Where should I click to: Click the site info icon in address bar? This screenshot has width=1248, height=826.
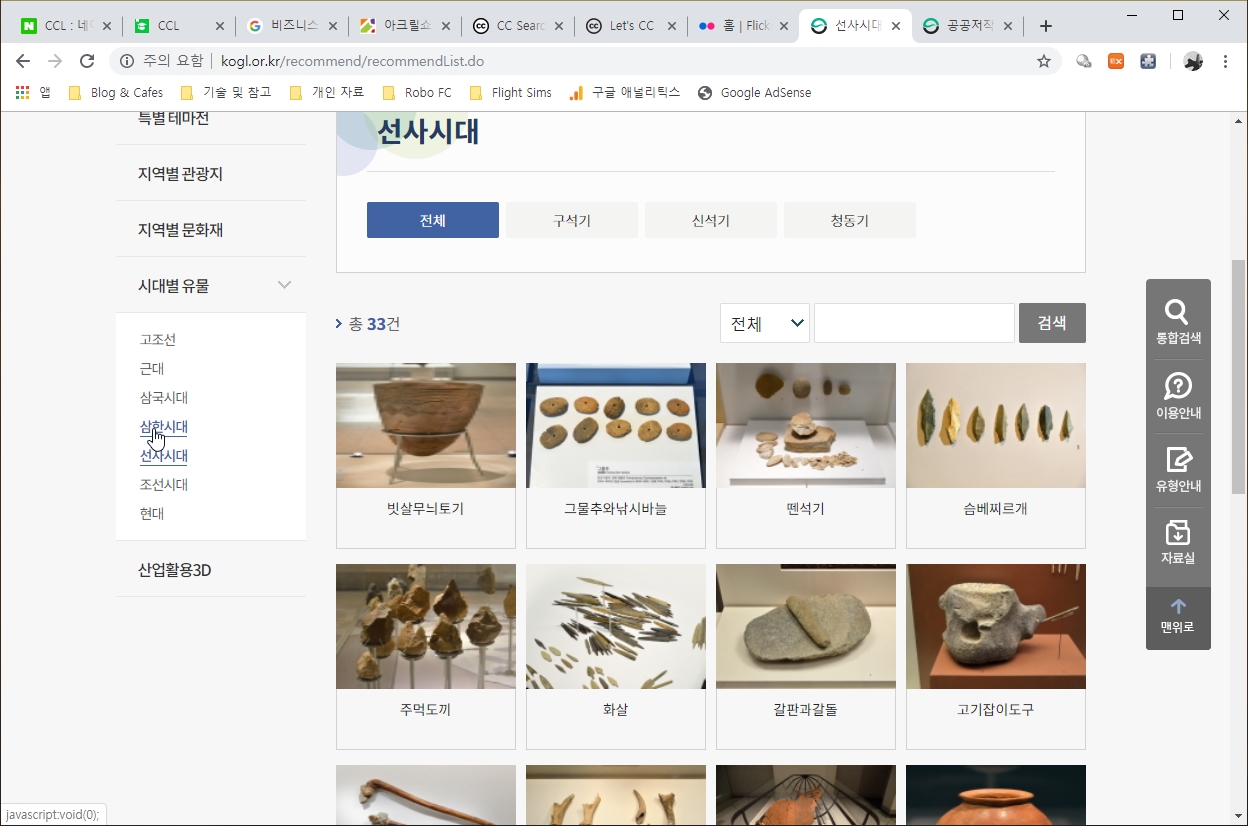click(127, 61)
